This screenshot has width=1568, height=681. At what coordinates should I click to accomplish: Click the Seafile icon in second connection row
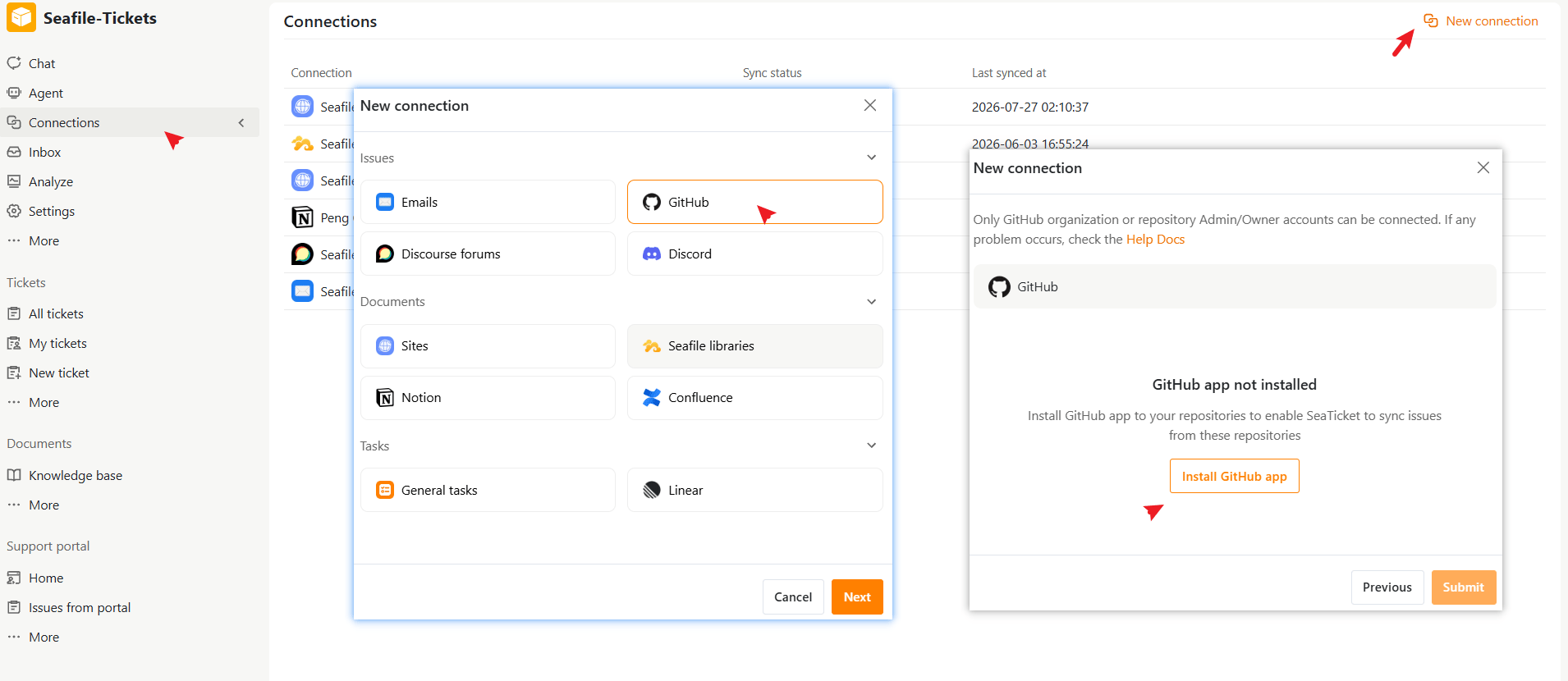click(x=303, y=144)
